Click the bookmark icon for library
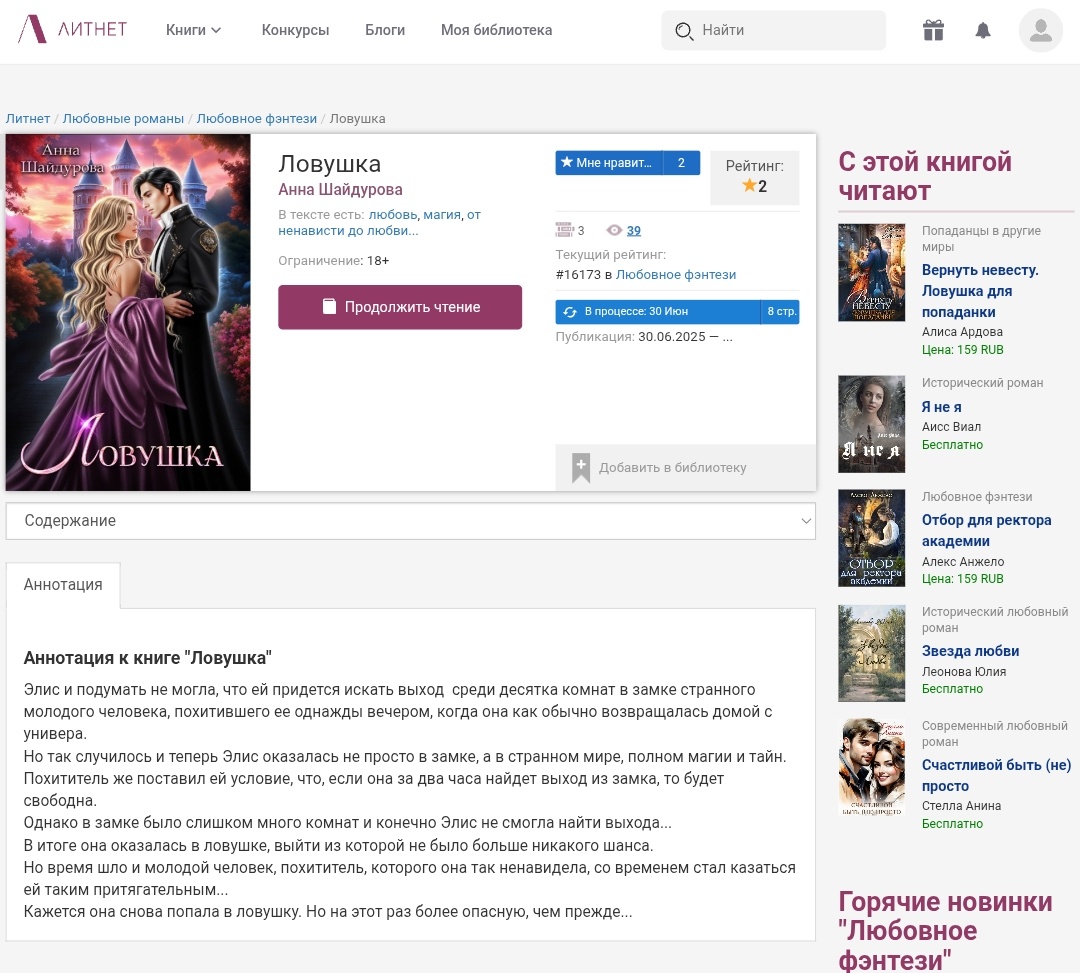The width and height of the screenshot is (1080, 973). pyautogui.click(x=581, y=468)
